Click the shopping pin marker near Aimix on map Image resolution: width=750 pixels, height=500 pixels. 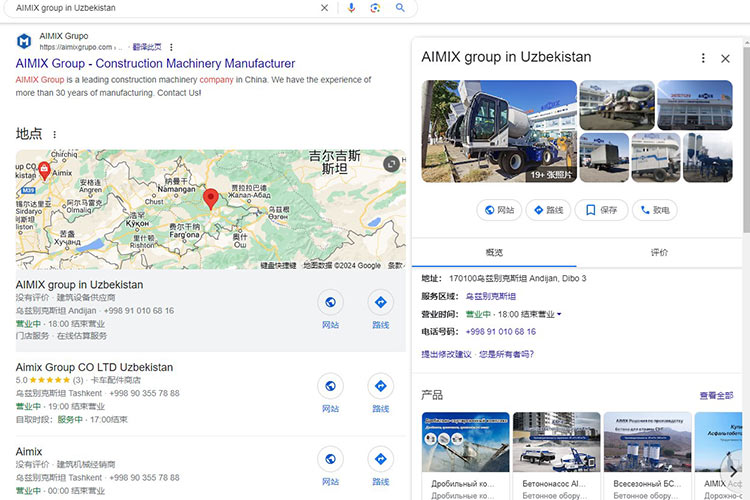click(44, 170)
